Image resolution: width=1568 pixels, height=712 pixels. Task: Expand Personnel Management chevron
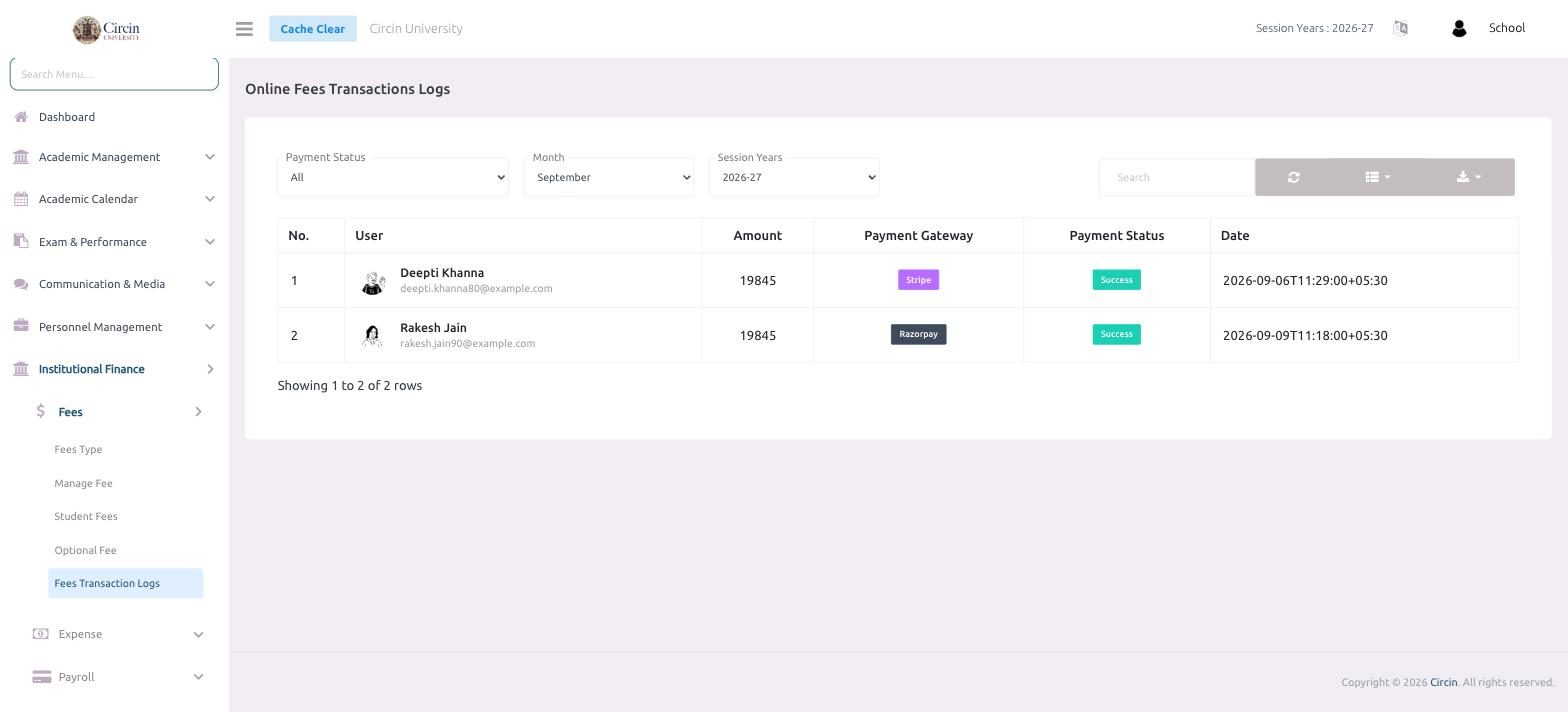tap(210, 327)
